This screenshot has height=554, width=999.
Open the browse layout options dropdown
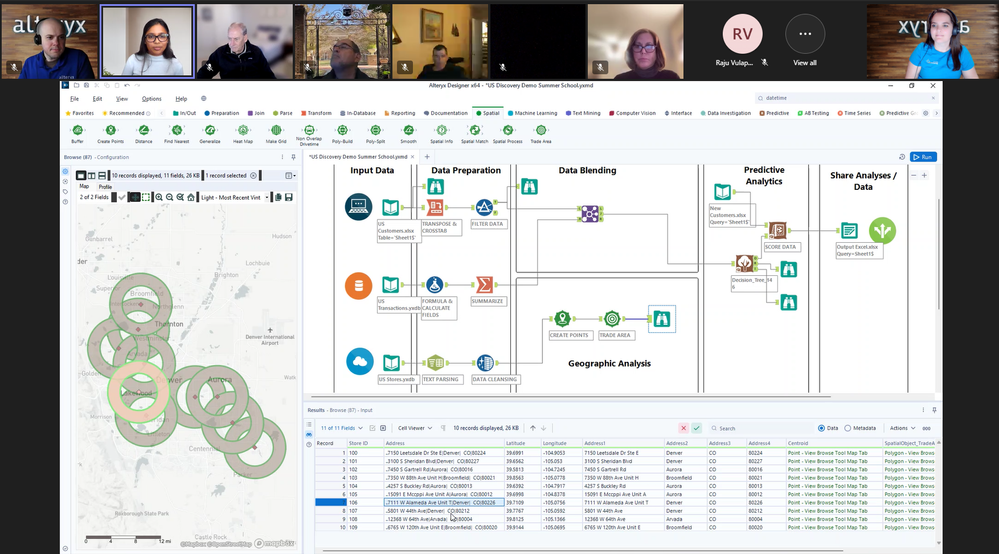(290, 175)
